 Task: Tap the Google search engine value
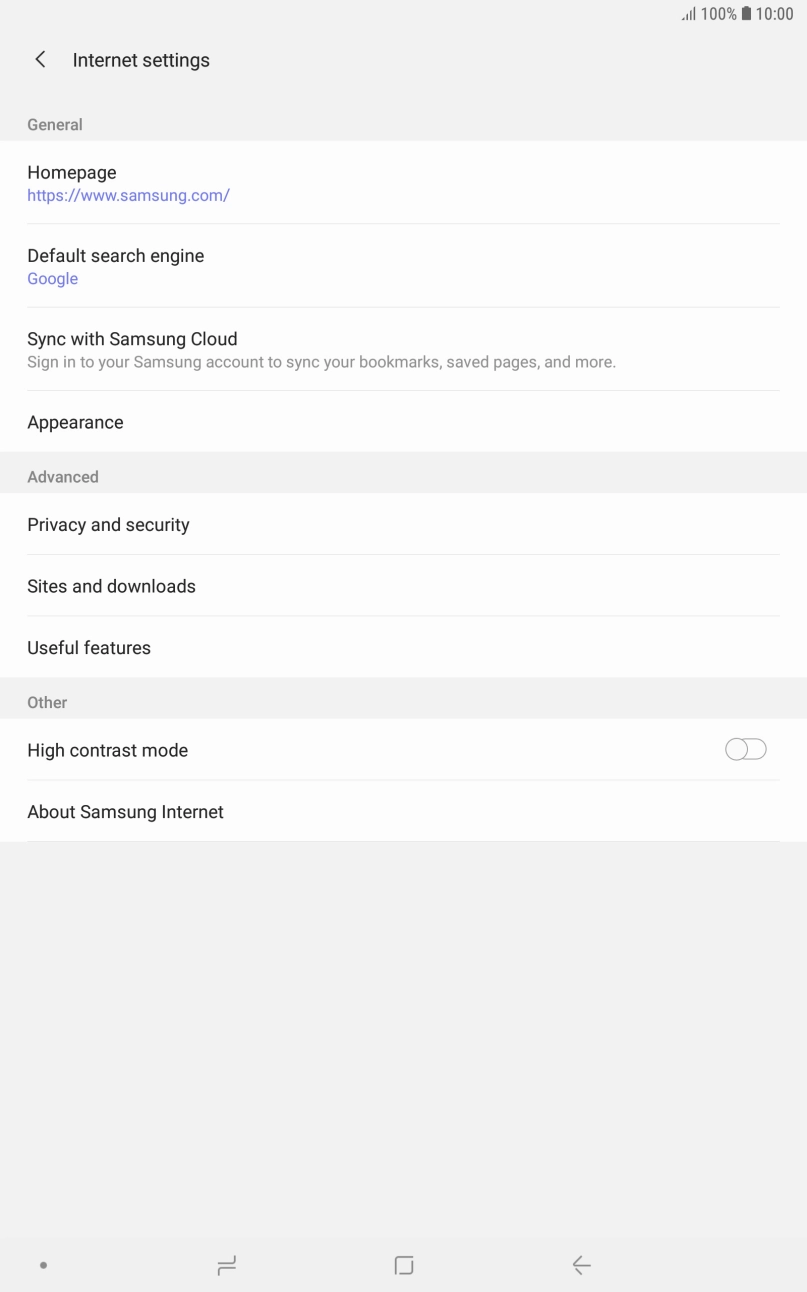pos(53,279)
